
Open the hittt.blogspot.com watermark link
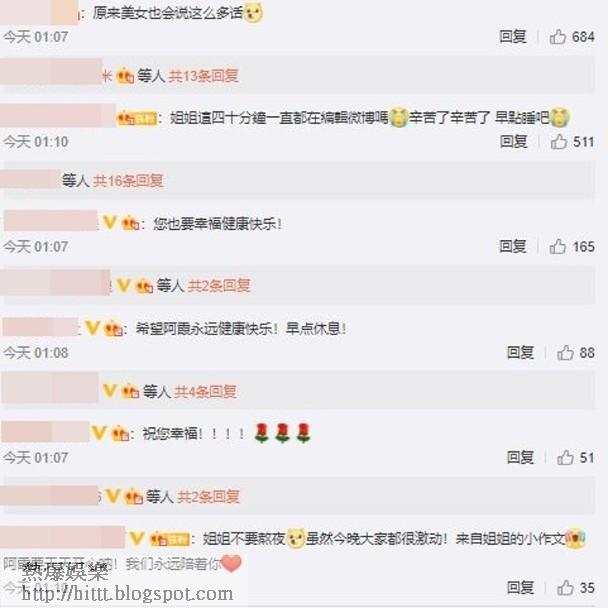point(127,594)
